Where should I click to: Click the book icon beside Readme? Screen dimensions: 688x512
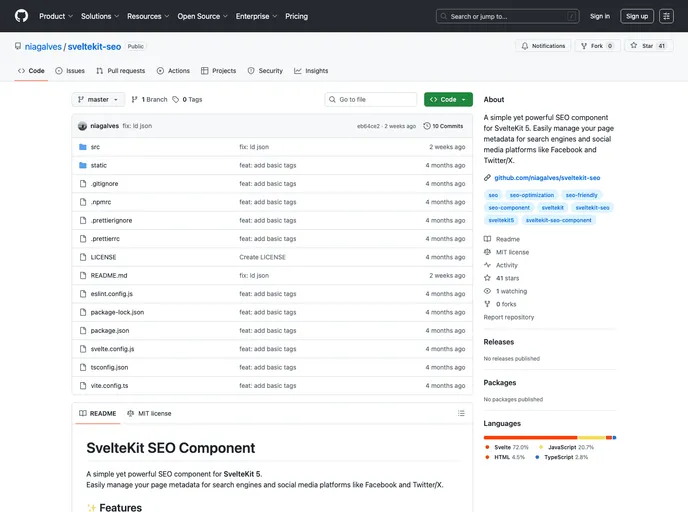pyautogui.click(x=487, y=239)
